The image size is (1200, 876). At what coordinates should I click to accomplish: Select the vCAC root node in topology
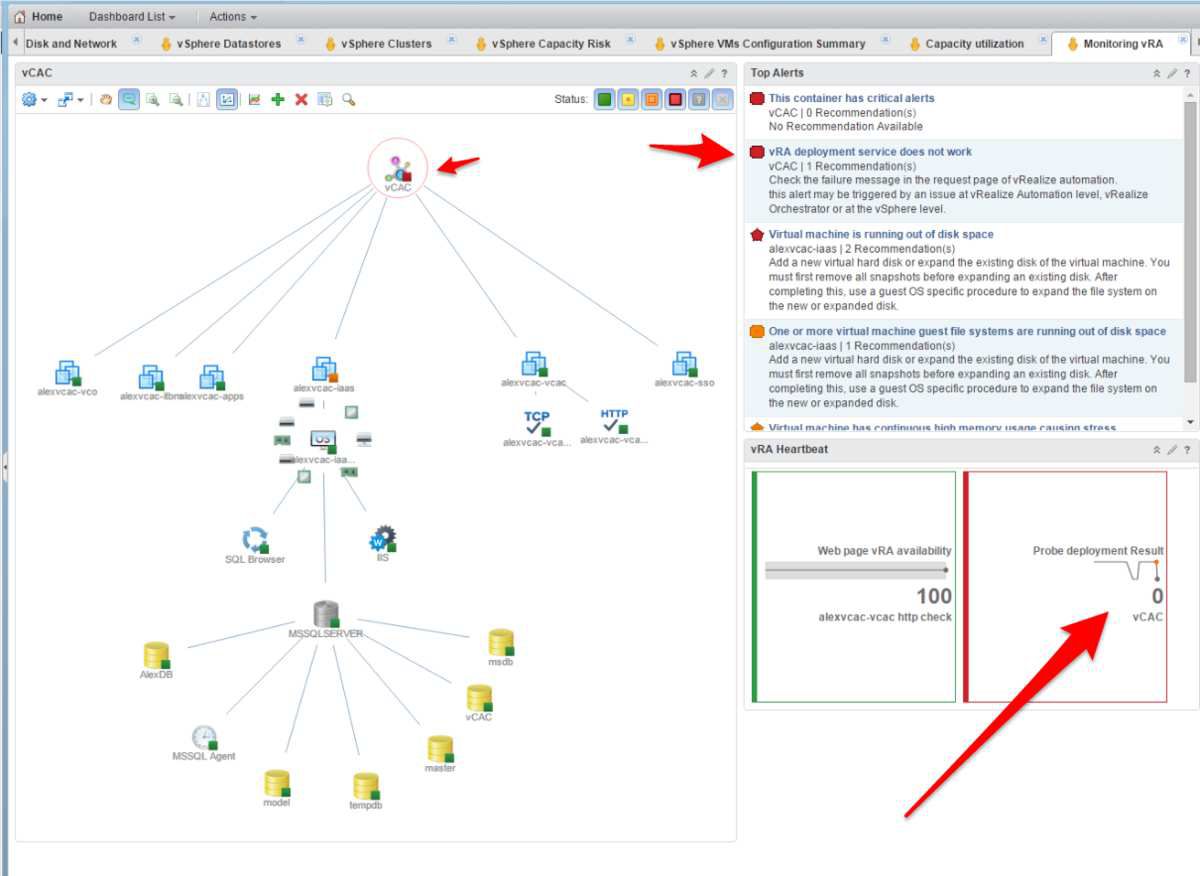pos(398,168)
